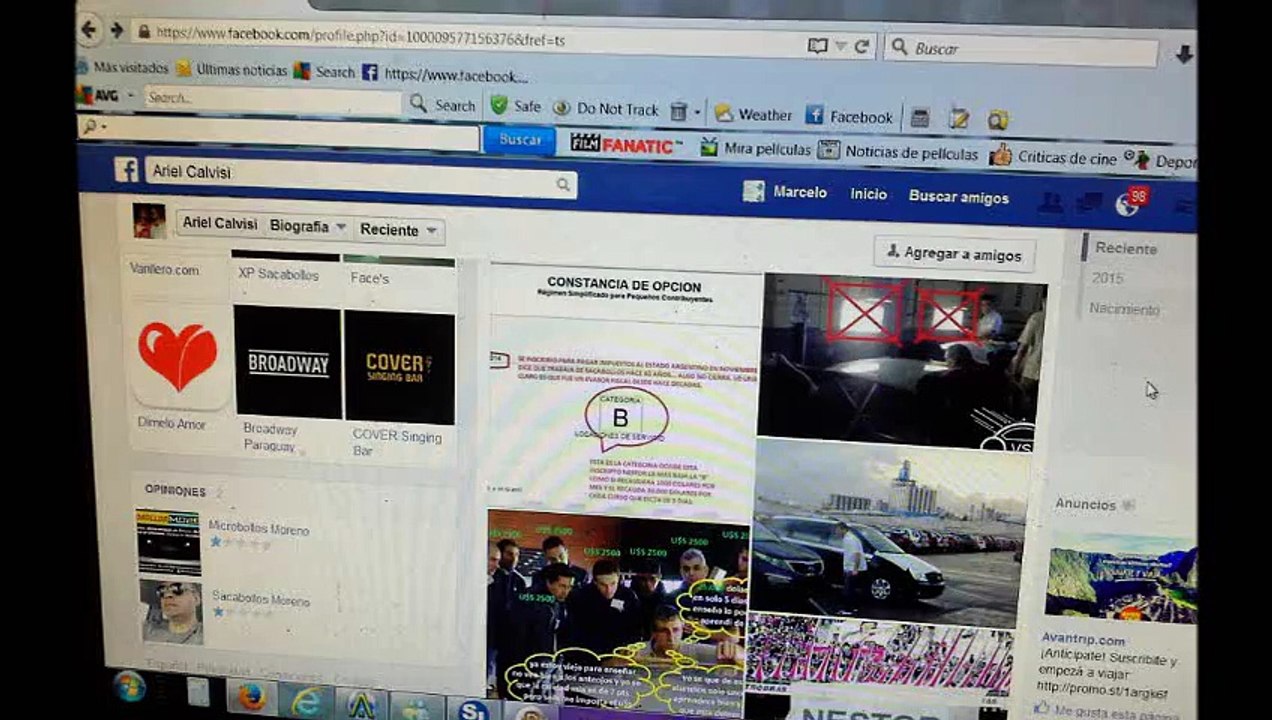The image size is (1272, 720).
Task: Go to Inicio in Facebook header
Action: tap(868, 194)
